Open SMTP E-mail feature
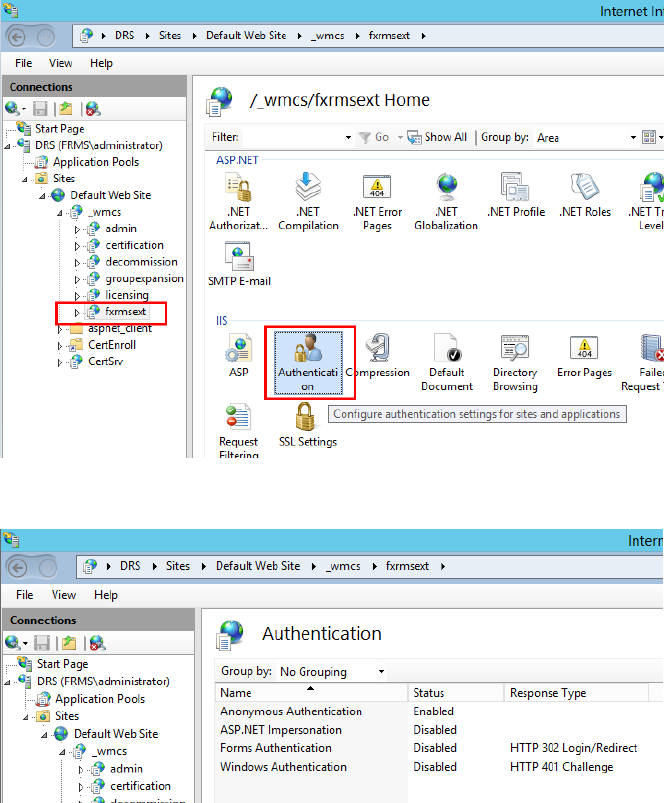This screenshot has height=803, width=664. 239,264
